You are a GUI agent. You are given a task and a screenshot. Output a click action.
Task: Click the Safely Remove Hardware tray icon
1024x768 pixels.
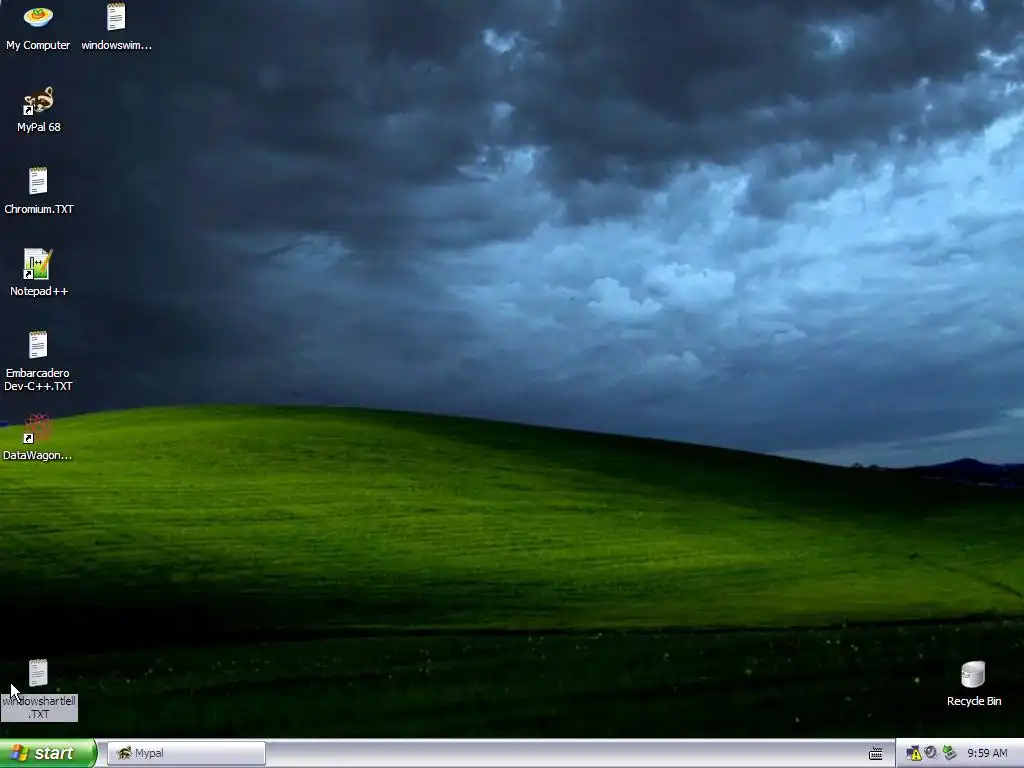[949, 753]
